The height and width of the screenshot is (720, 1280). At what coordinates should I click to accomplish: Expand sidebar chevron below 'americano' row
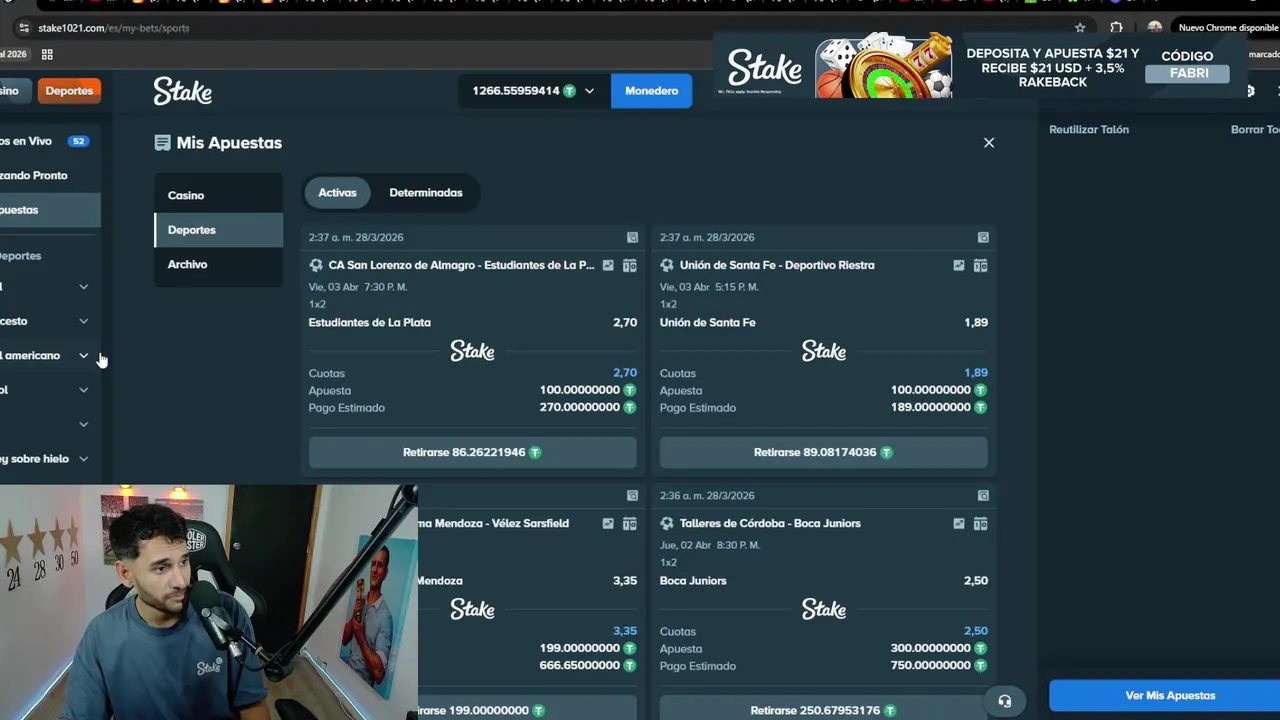point(84,390)
